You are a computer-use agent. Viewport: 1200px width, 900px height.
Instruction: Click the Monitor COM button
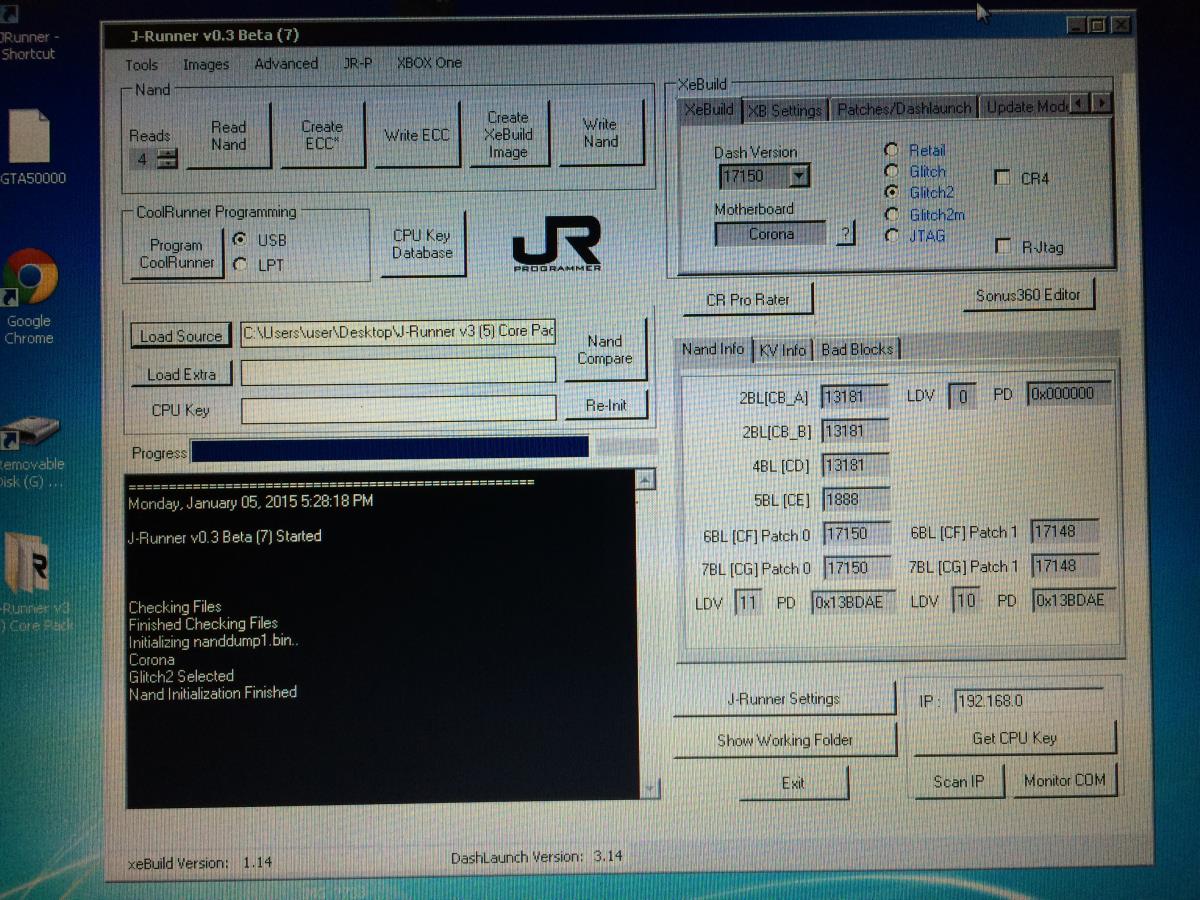(x=1063, y=780)
